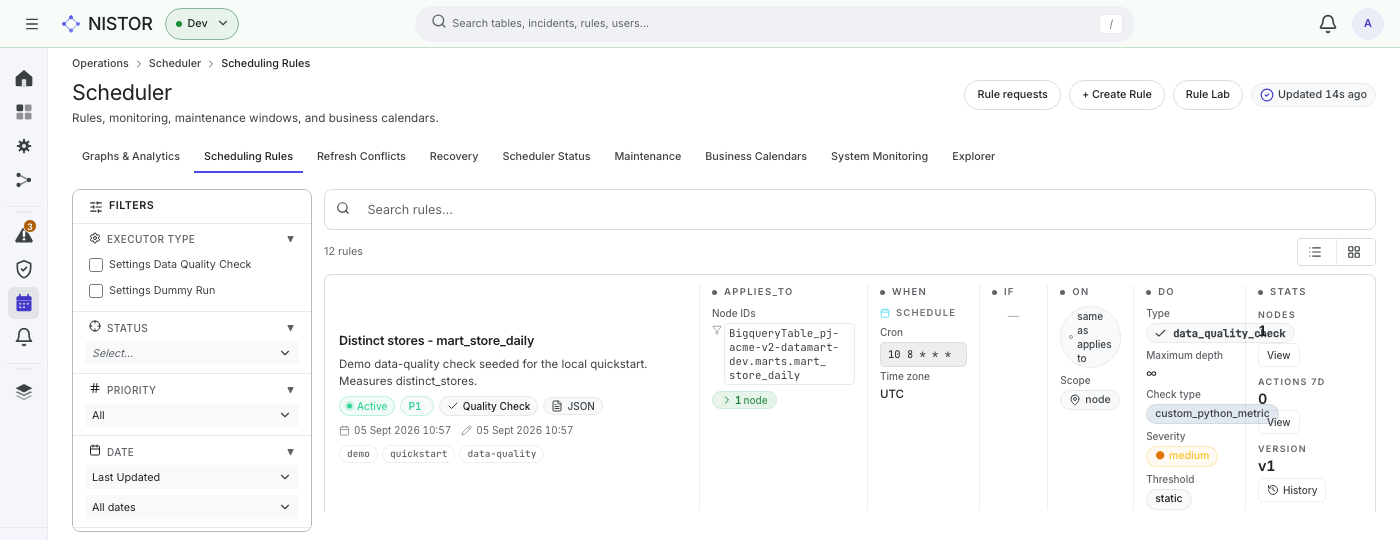Viewport: 1400px width, 540px height.
Task: Collapse the Date filter section
Action: pos(291,452)
